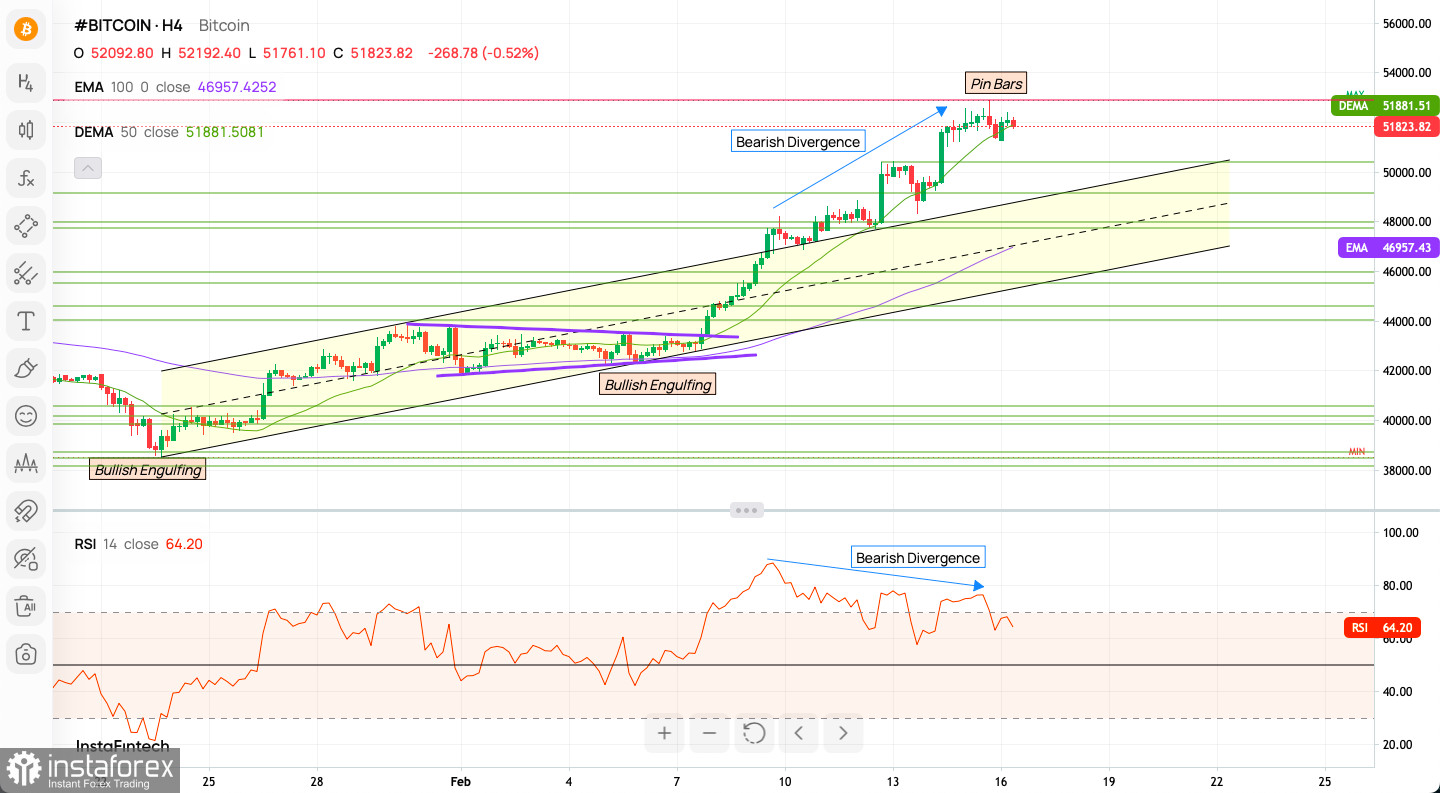Reset the chart view
Screen dimensions: 1440x793
(x=754, y=733)
